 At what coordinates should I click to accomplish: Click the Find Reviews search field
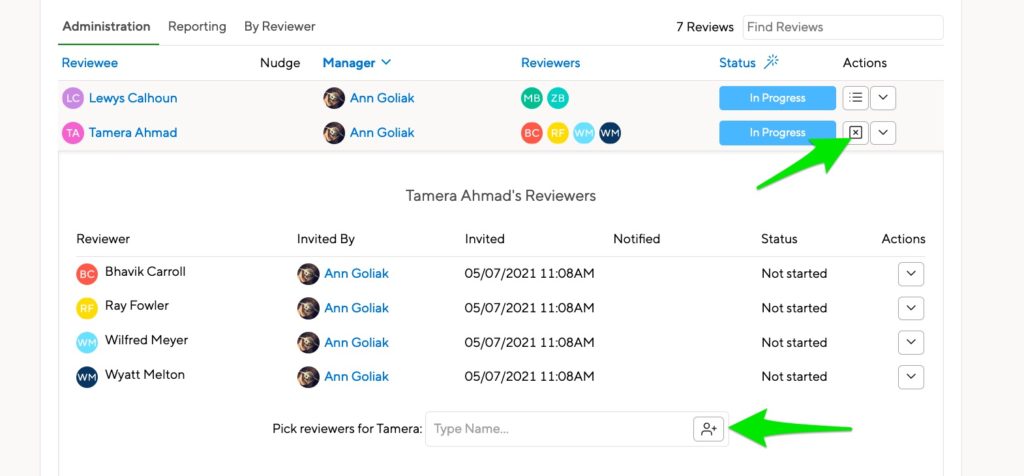(843, 27)
